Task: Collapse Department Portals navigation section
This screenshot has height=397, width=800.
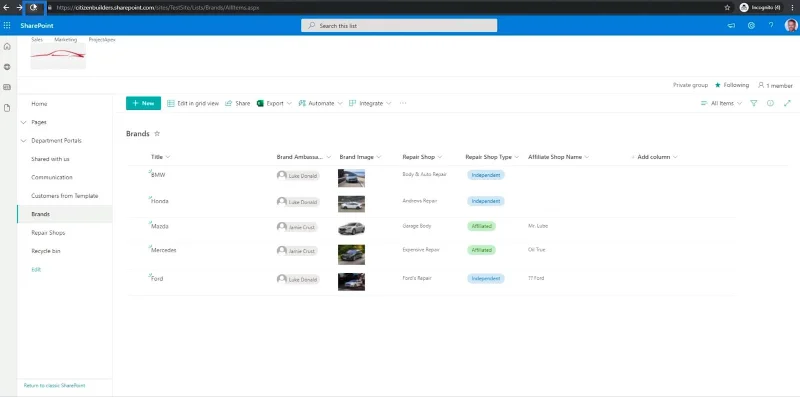Action: tap(23, 141)
